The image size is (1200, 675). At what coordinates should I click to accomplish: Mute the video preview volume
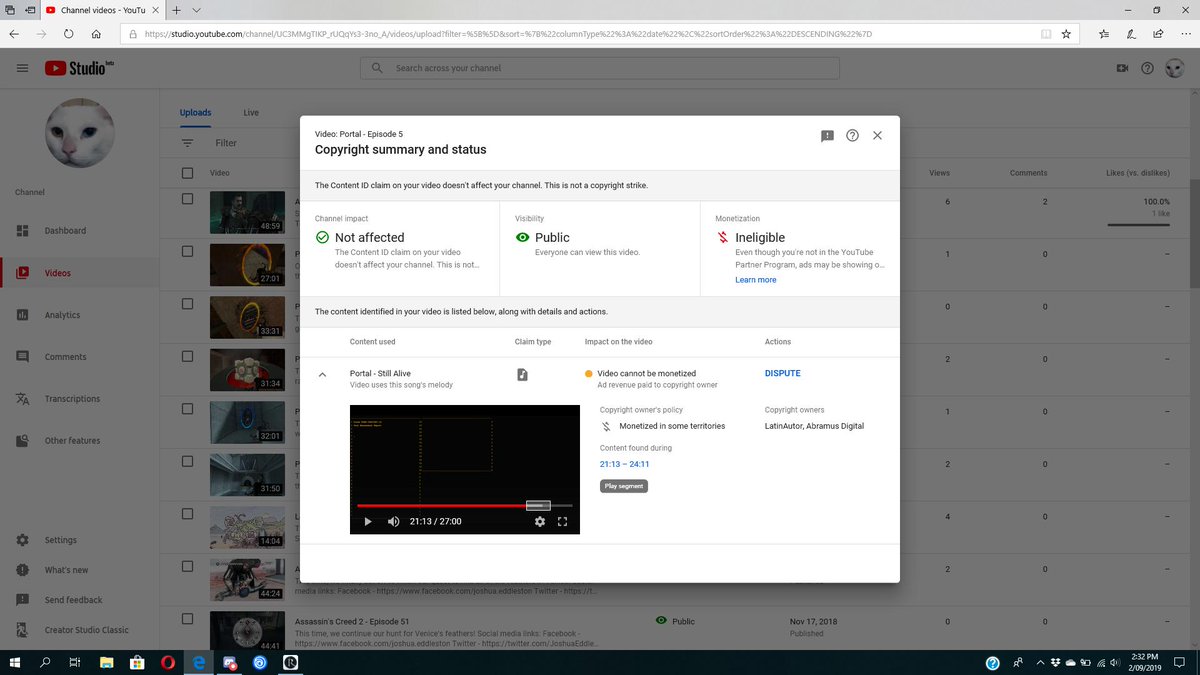(393, 521)
